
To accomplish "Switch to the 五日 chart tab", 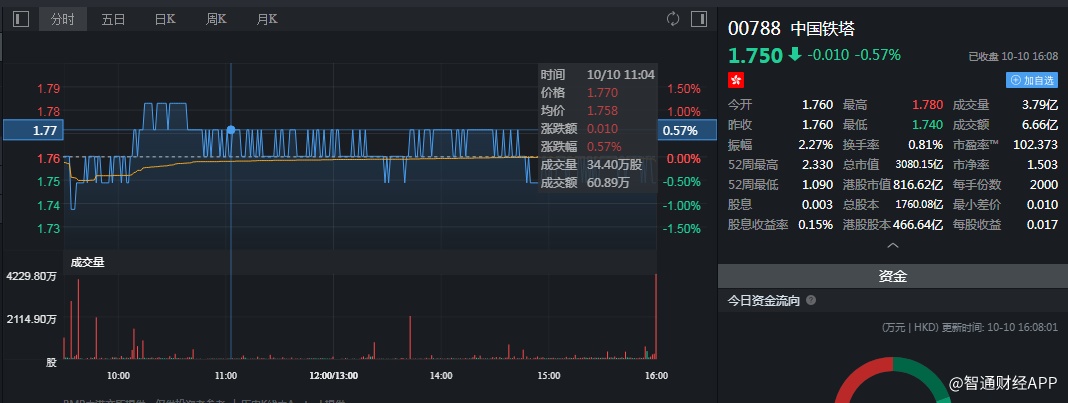I will tap(113, 19).
